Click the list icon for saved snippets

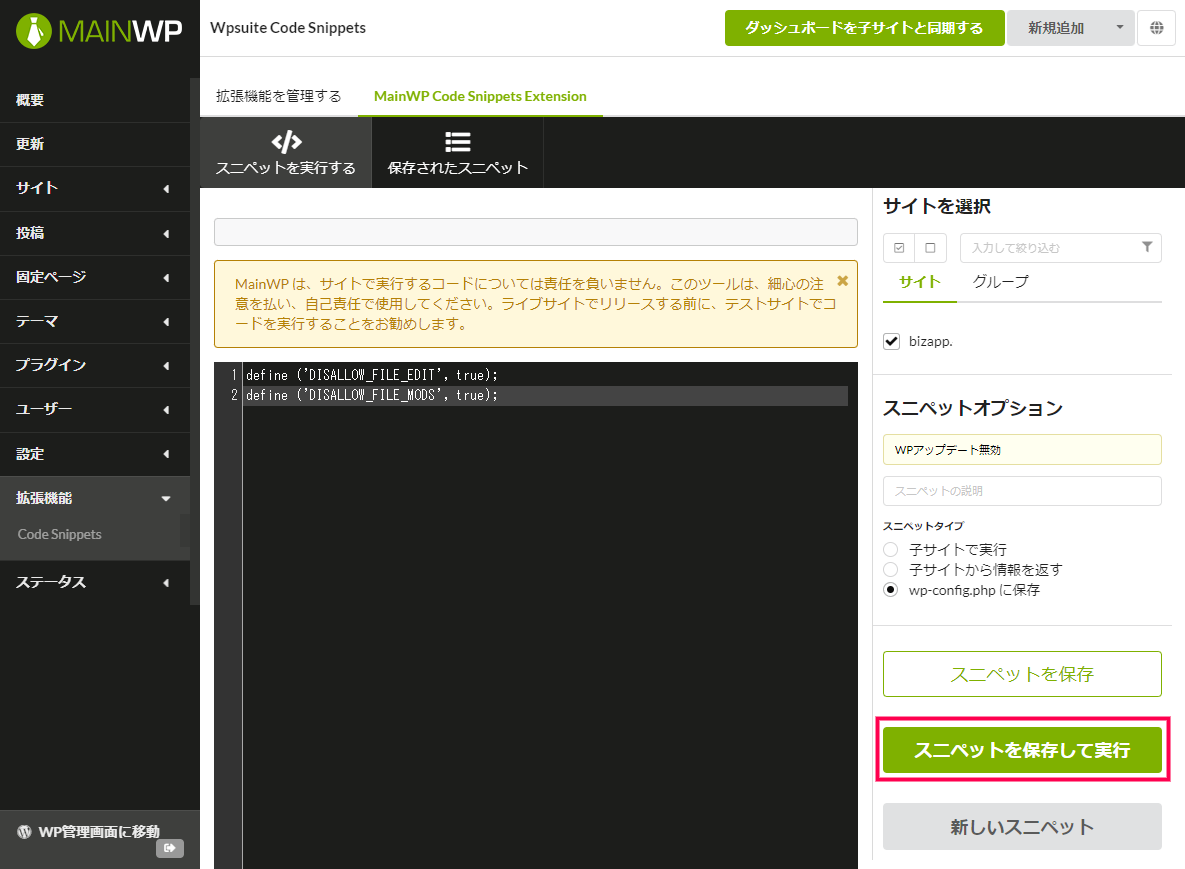click(458, 141)
